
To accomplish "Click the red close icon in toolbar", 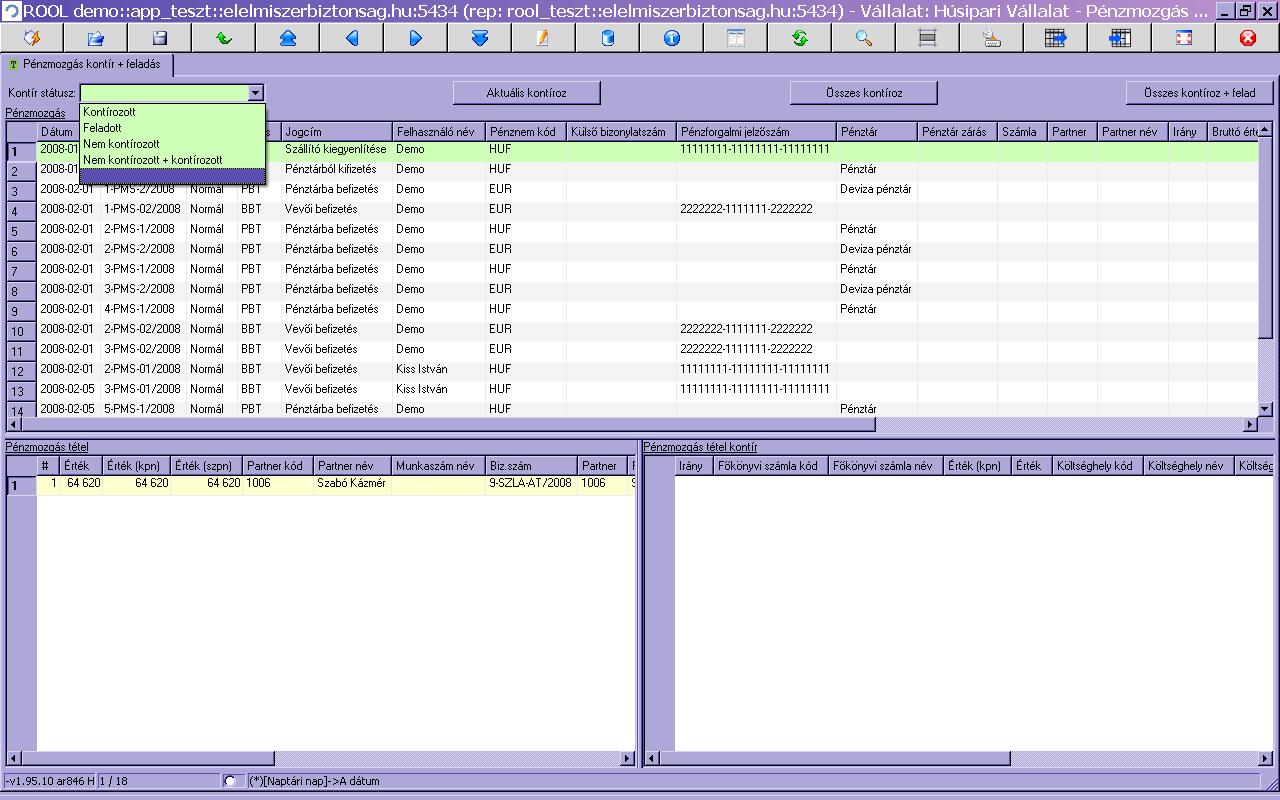I will click(x=1247, y=38).
